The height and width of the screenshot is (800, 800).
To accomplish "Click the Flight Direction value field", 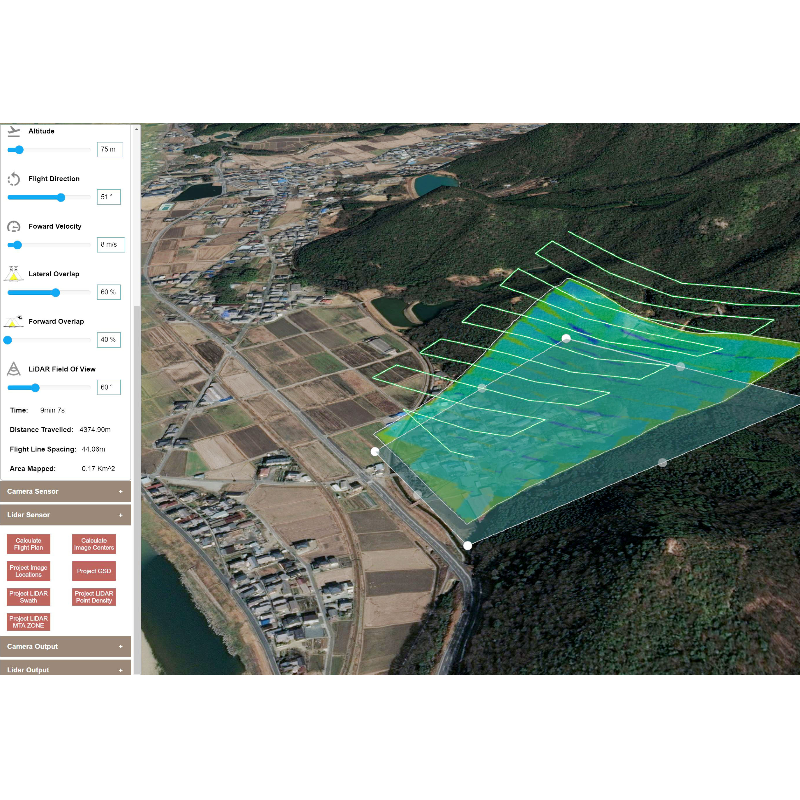I will point(110,197).
